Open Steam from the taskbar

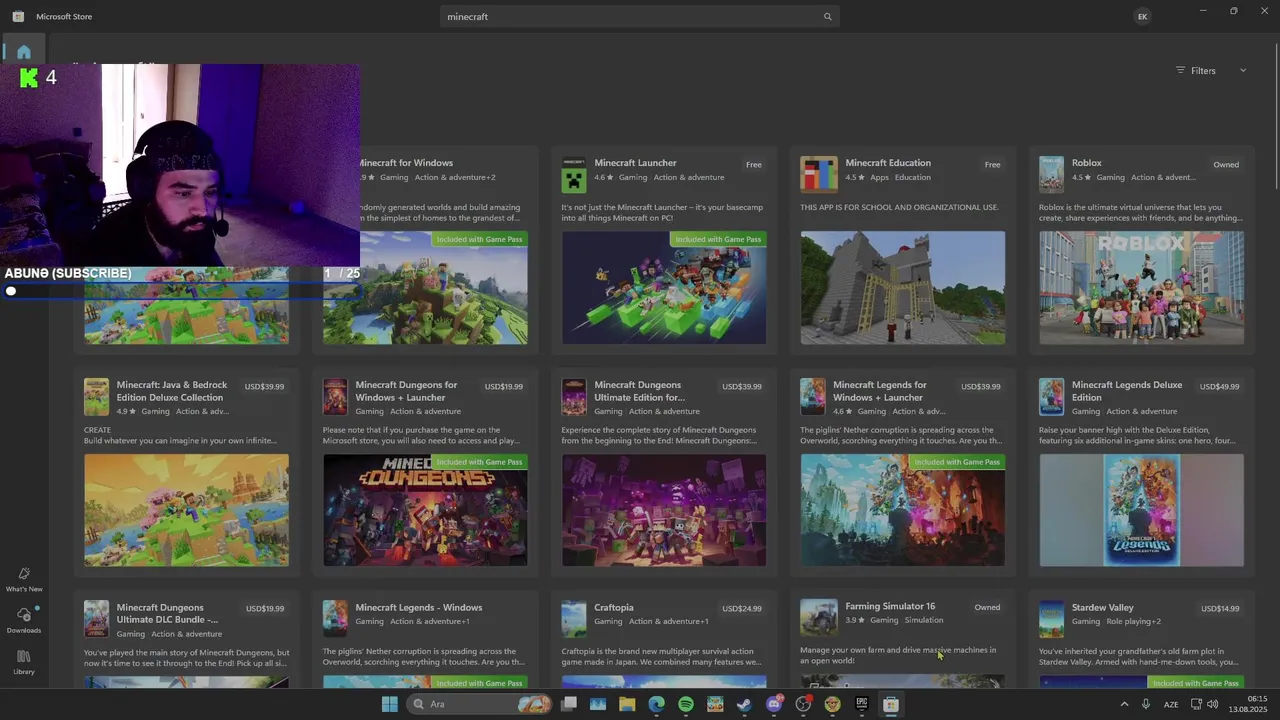click(x=744, y=704)
